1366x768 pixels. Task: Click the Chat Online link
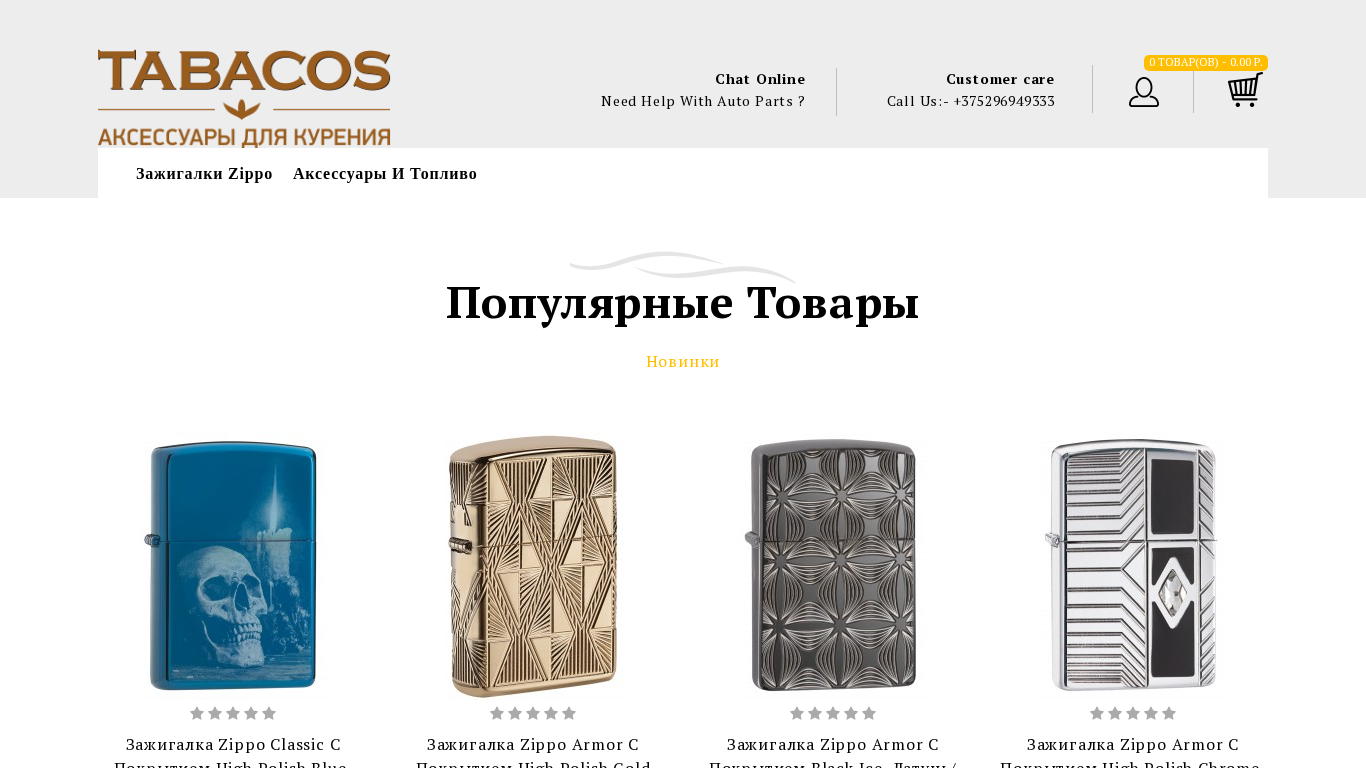760,79
